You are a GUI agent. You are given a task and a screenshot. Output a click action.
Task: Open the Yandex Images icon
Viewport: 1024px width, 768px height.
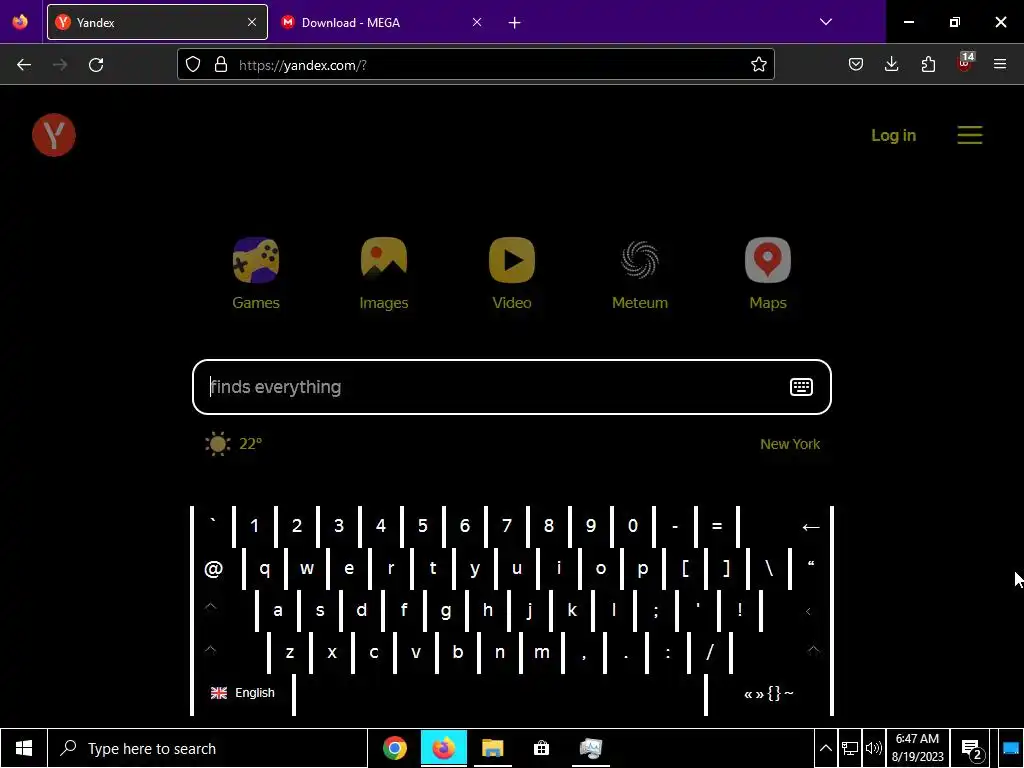tap(384, 260)
